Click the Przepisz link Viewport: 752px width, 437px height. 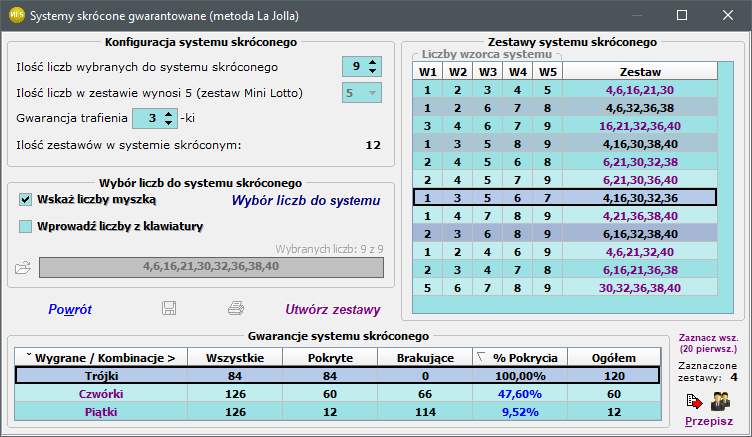click(x=709, y=421)
